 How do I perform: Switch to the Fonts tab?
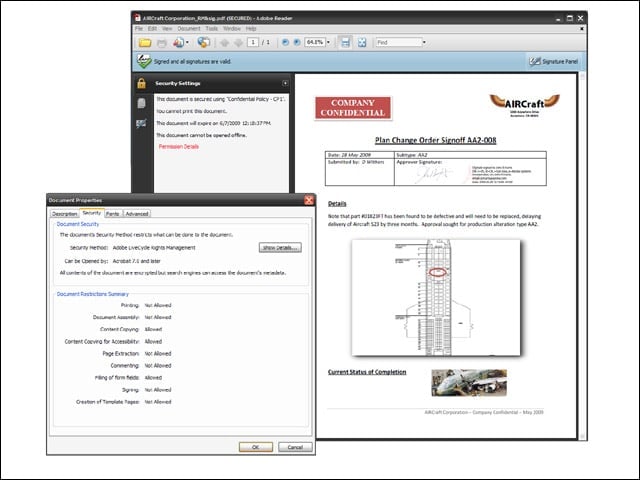tap(113, 213)
